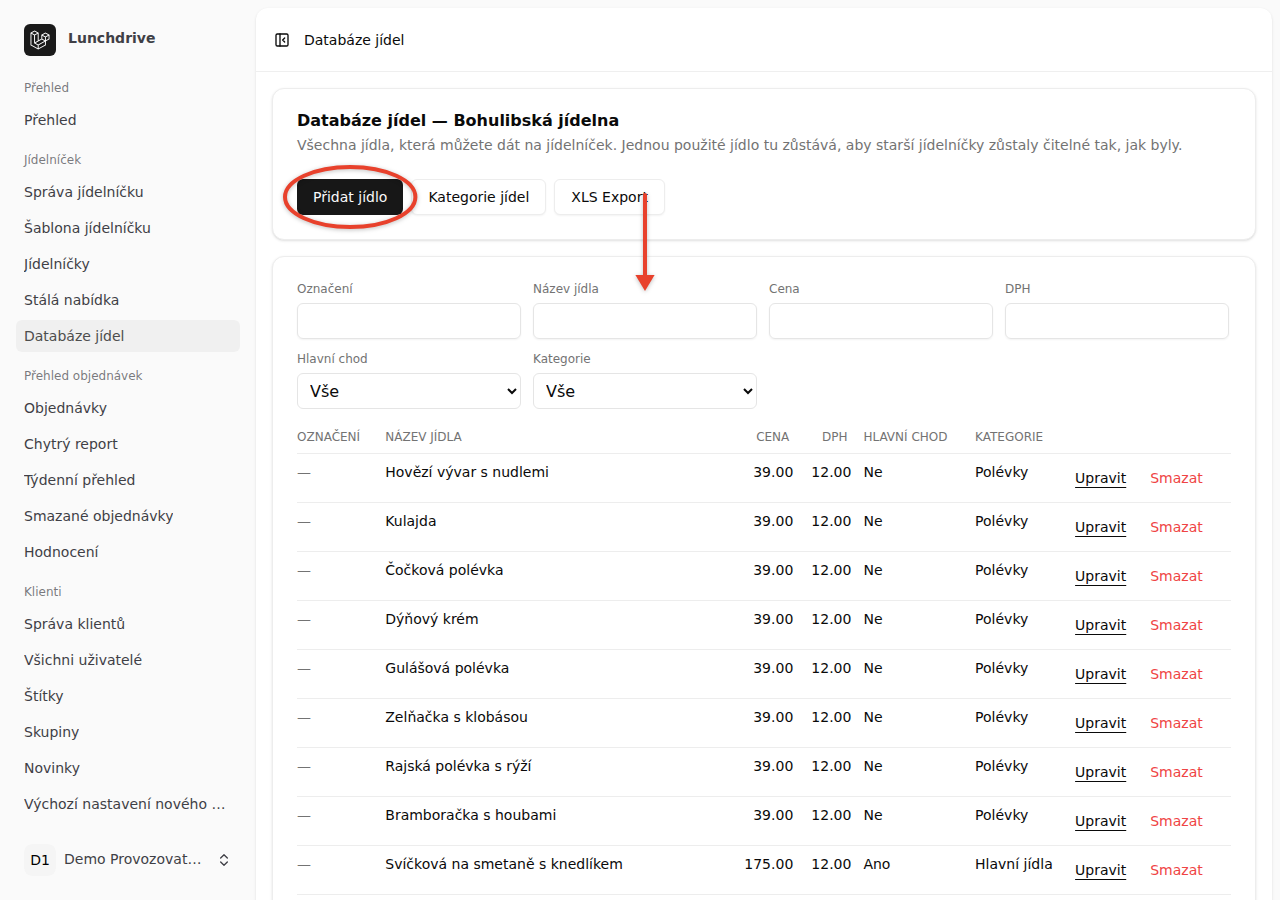Click Smazat for Kulajda

(x=1176, y=527)
